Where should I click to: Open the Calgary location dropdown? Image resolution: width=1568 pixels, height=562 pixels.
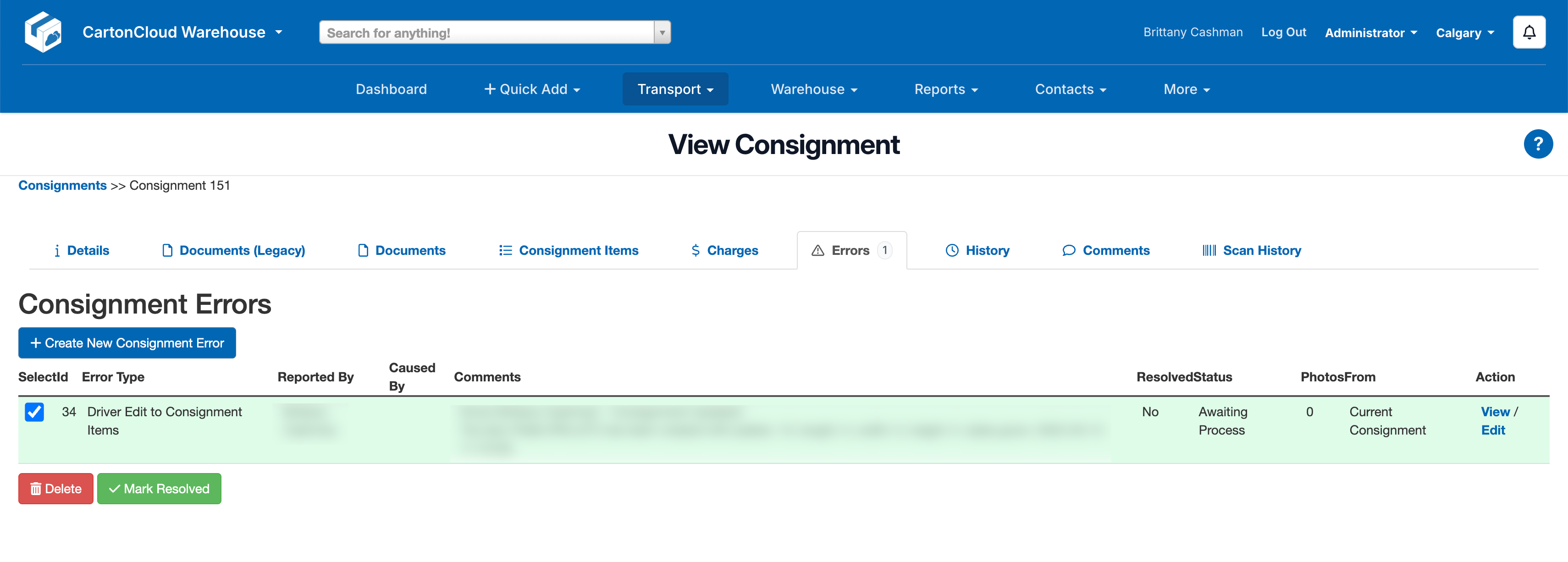point(1464,33)
